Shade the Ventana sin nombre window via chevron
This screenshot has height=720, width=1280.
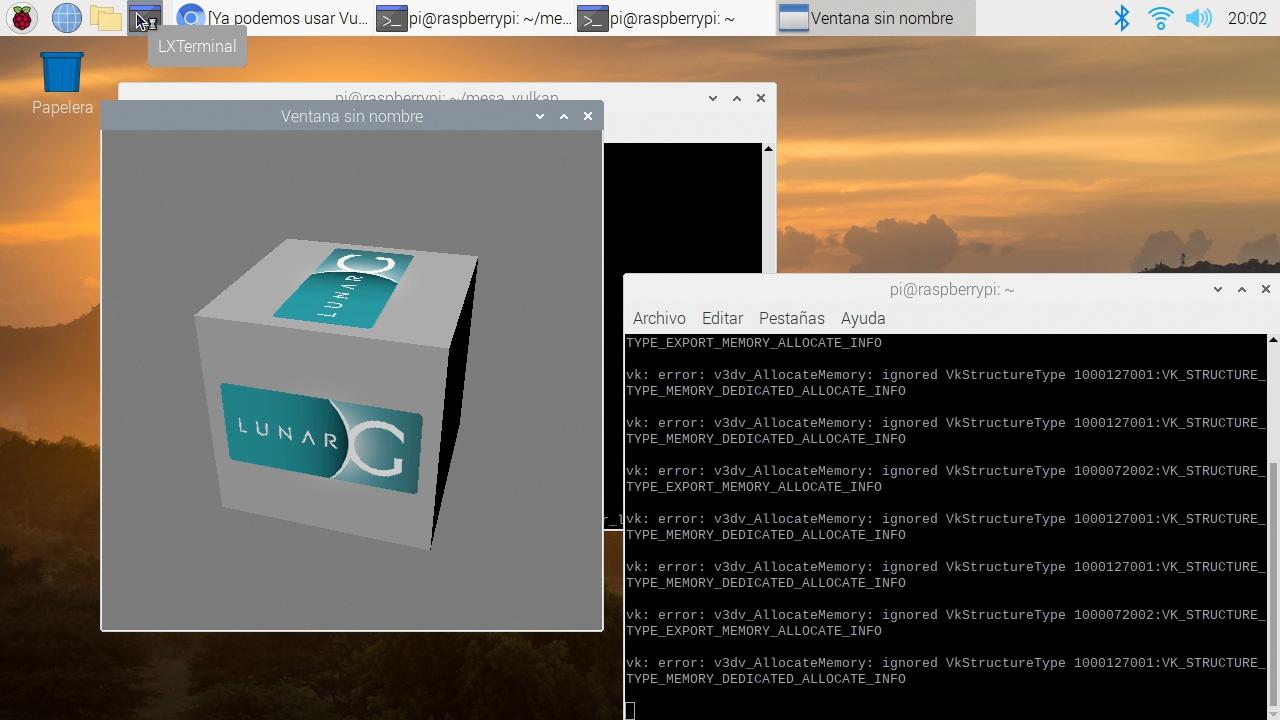tap(539, 116)
